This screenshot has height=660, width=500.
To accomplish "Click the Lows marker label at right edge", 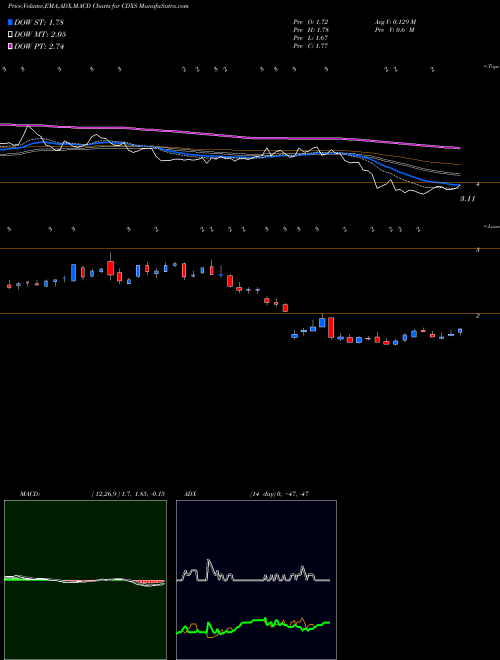I will pyautogui.click(x=491, y=226).
